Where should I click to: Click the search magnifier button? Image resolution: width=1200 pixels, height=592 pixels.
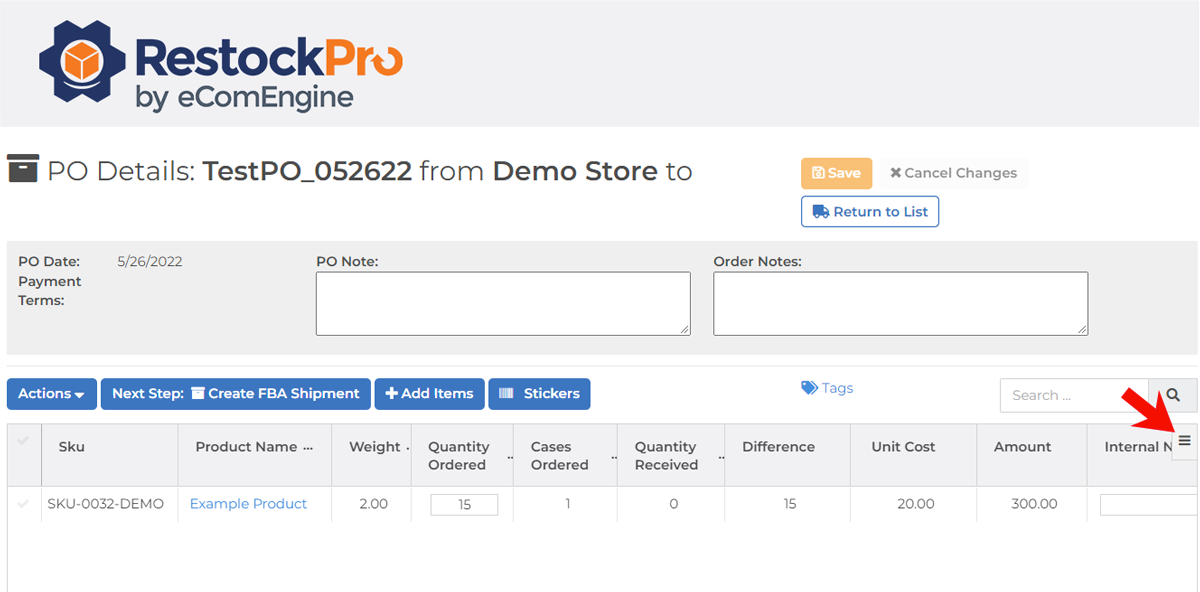(x=1172, y=395)
